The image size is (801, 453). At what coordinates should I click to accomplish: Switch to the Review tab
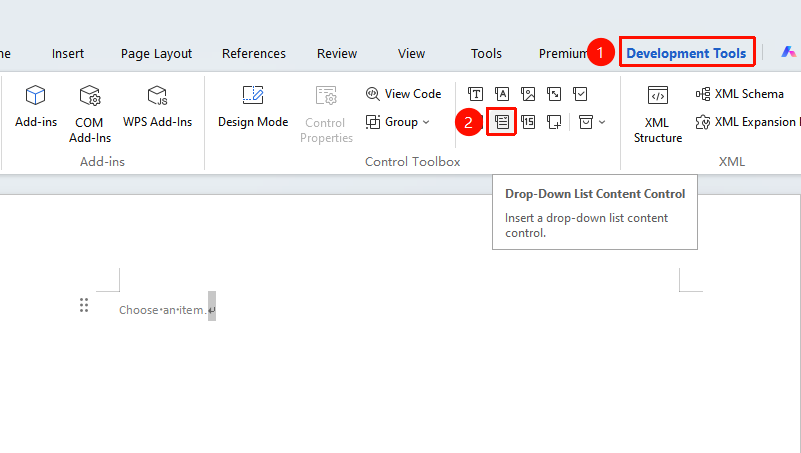pos(337,53)
